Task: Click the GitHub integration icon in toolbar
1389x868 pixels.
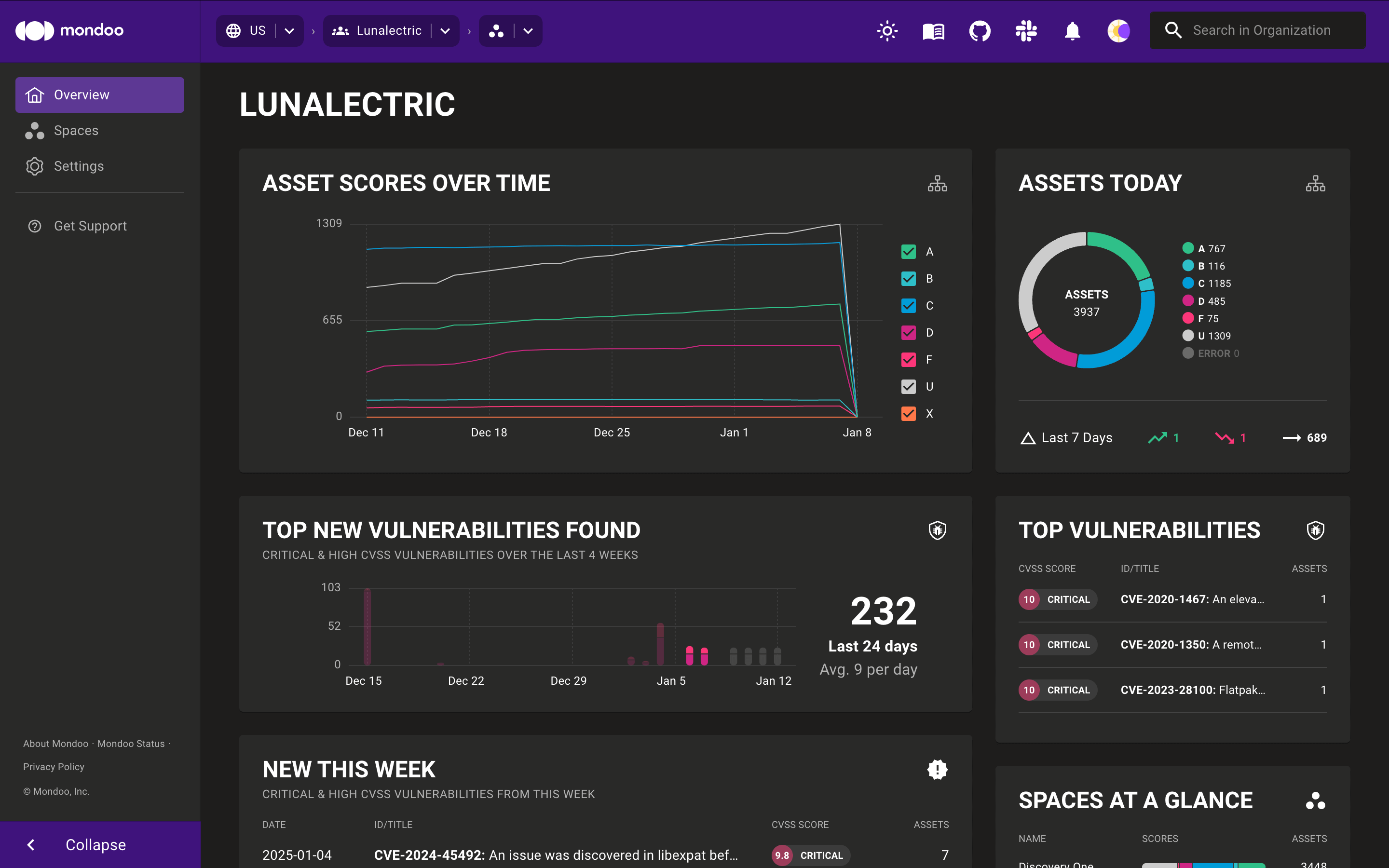Action: 979,30
